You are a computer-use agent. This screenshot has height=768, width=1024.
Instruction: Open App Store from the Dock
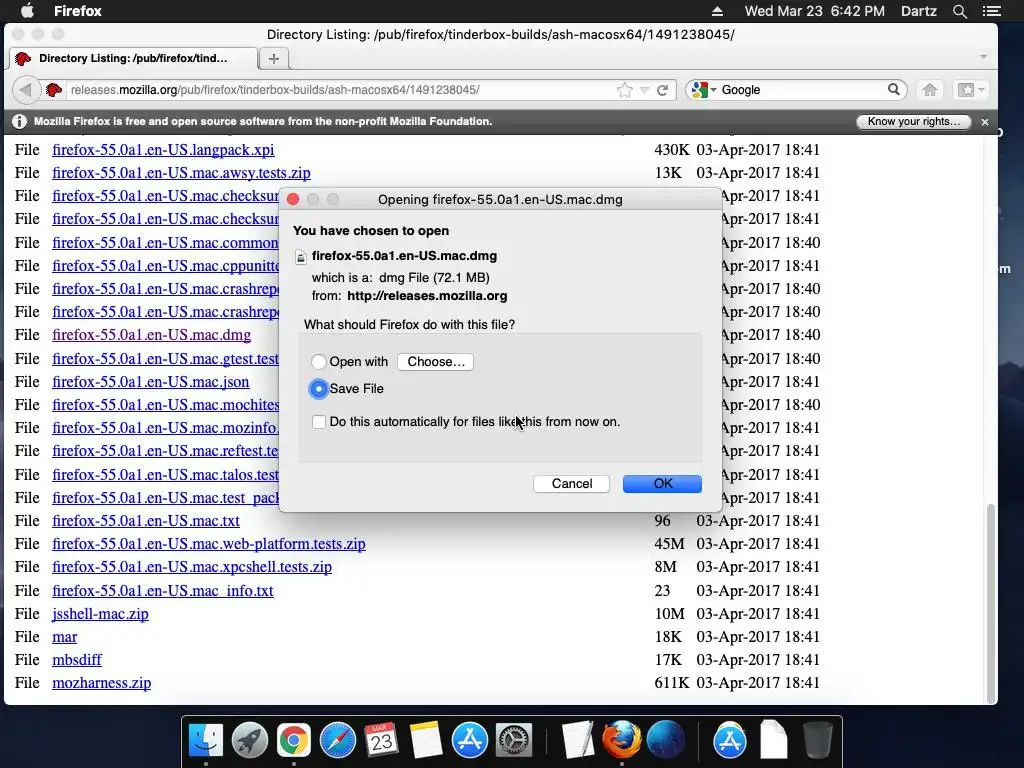pyautogui.click(x=470, y=741)
